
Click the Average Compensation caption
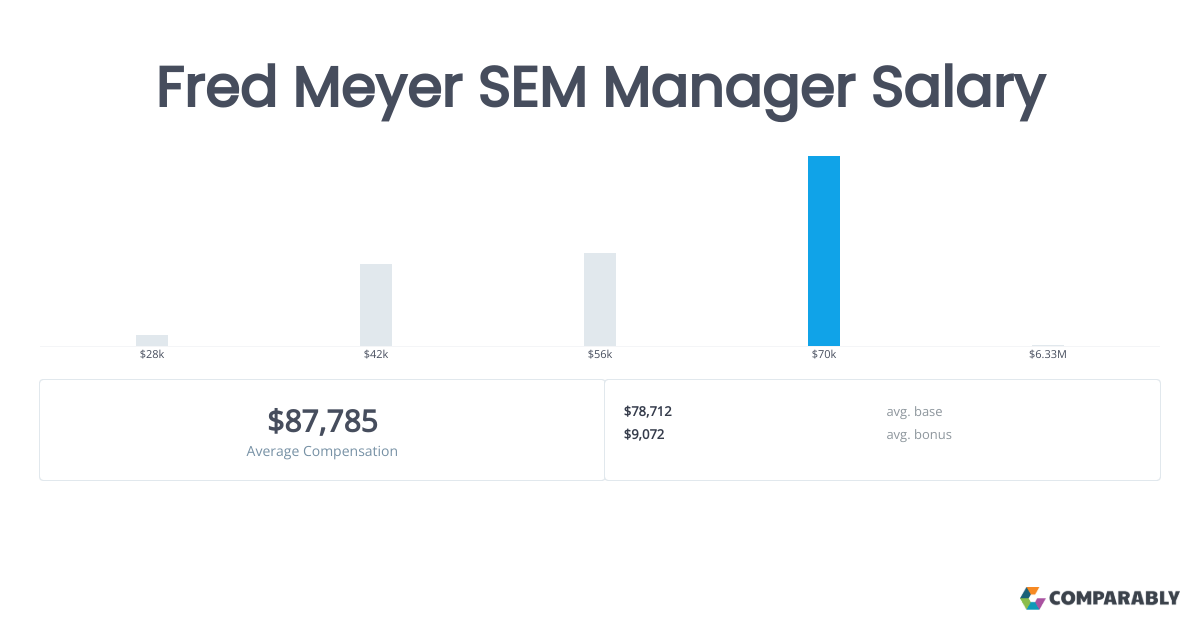coord(322,451)
